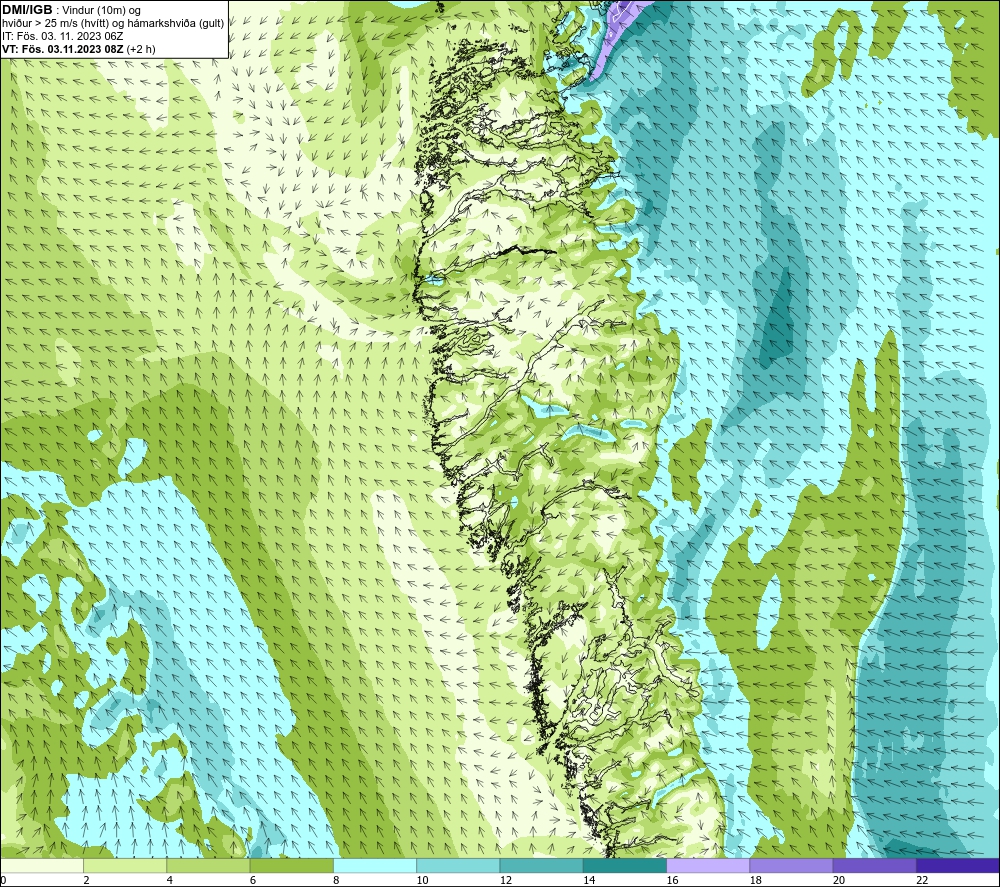Viewport: 1000px width, 887px height.
Task: Click the 12–14 m/s teal legend swatch
Action: click(x=541, y=865)
